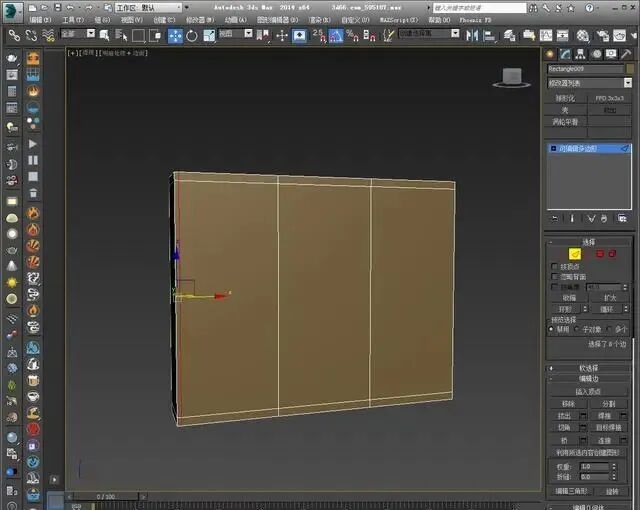Activate the Element sub-object level red icon
The width and height of the screenshot is (640, 510).
coord(612,254)
